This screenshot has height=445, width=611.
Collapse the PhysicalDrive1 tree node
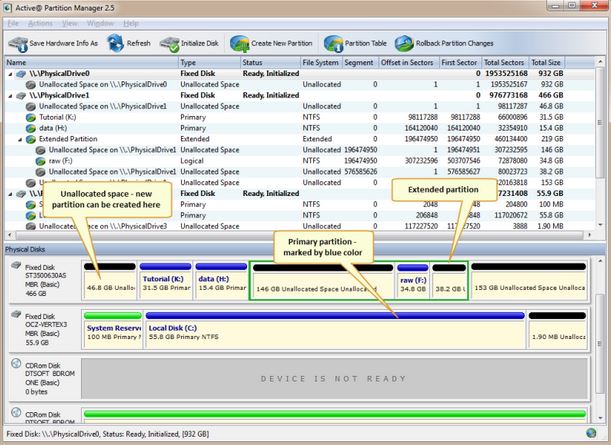point(11,95)
